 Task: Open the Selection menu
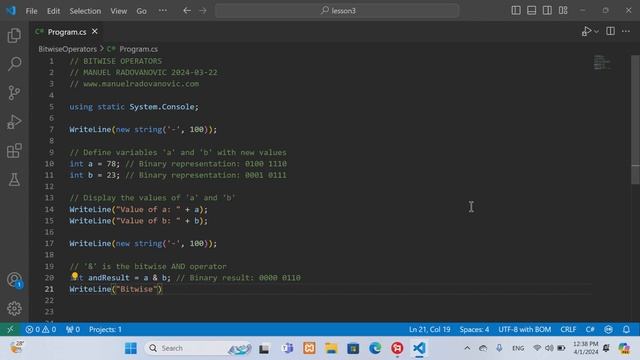(x=85, y=11)
